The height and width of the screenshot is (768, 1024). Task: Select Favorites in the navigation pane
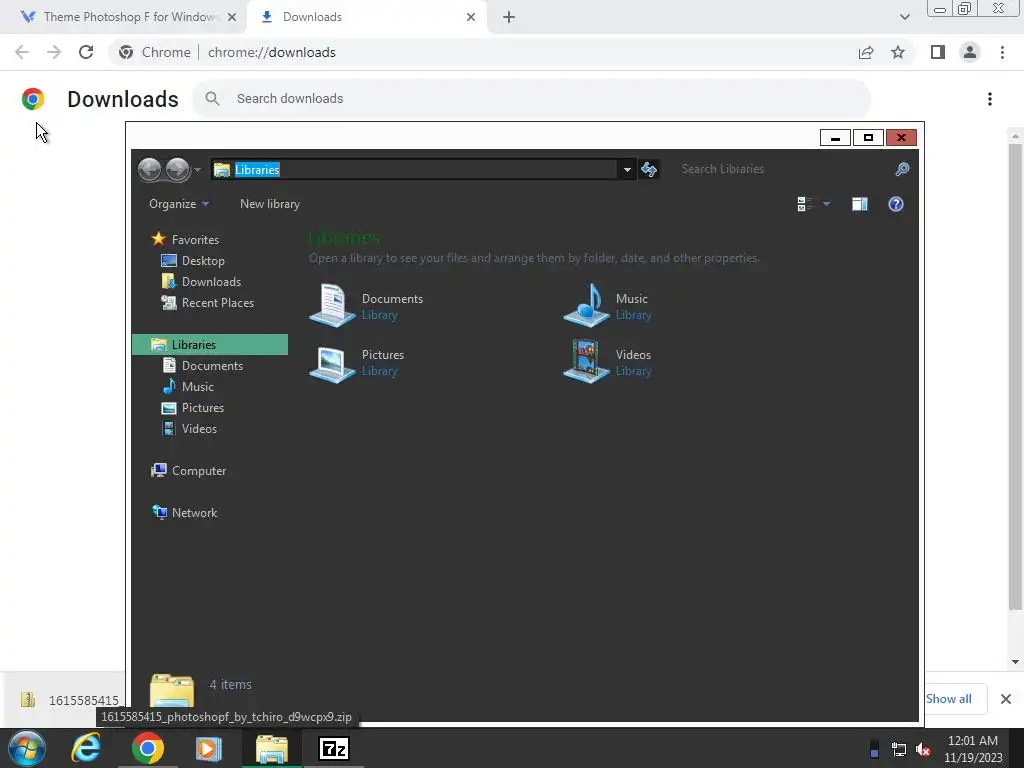click(x=195, y=240)
